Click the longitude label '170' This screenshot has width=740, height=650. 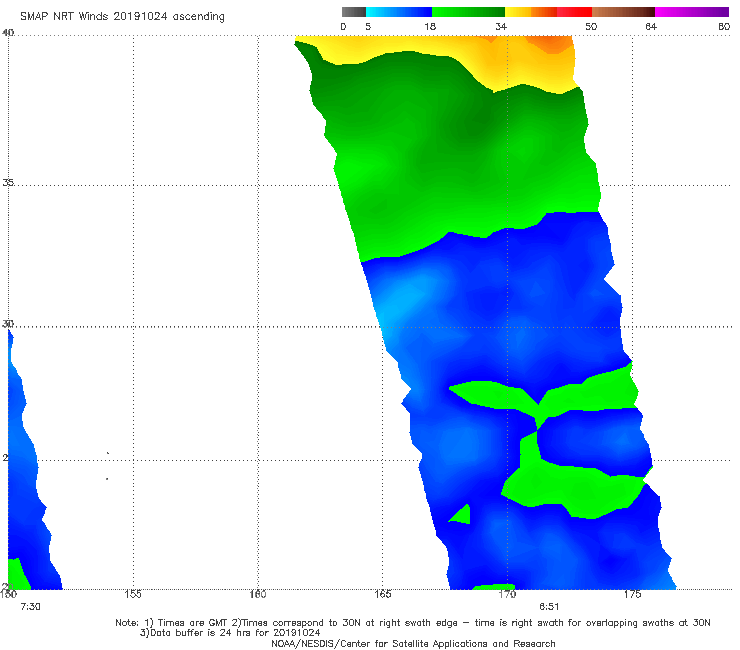507,594
